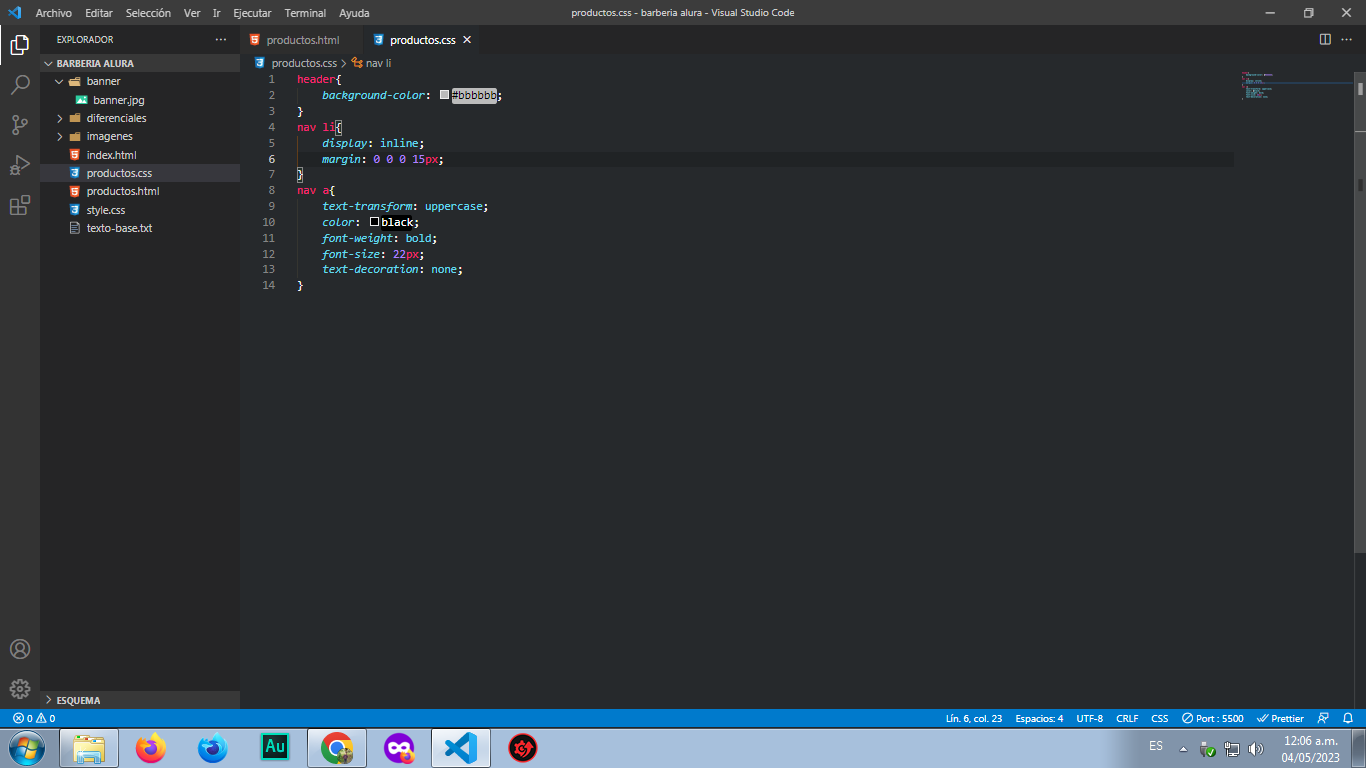Screen dimensions: 1366x768
Task: Click Lín. 6, col. 23 cursor position
Action: pyautogui.click(x=974, y=718)
